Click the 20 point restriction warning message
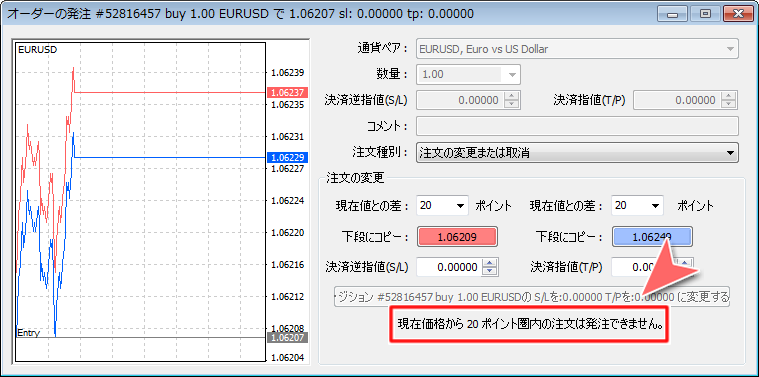759x377 pixels. coord(530,324)
